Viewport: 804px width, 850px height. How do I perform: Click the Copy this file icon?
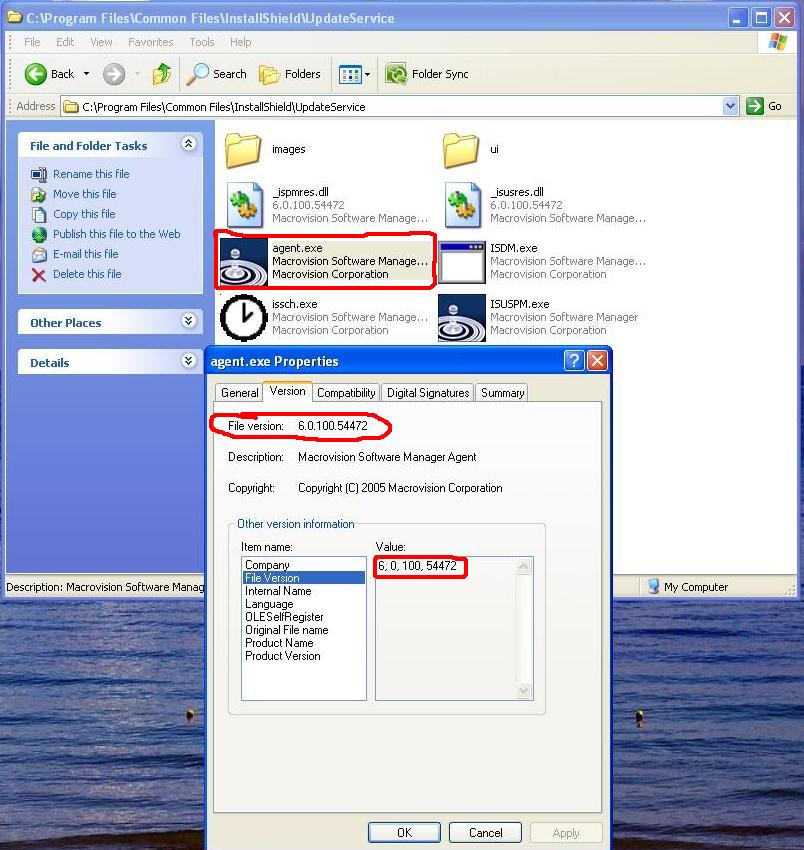38,215
